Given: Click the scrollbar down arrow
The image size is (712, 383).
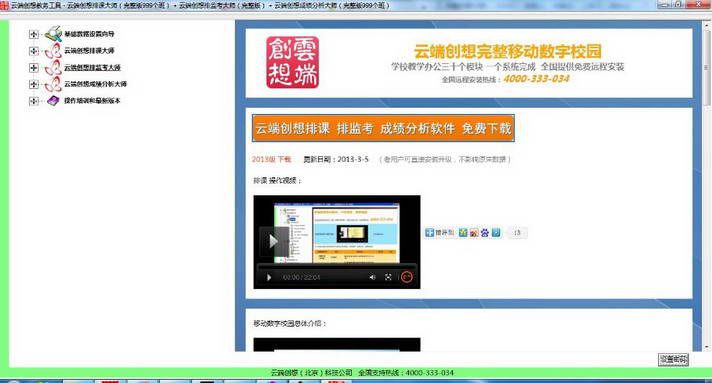Looking at the screenshot, I should pos(706,347).
